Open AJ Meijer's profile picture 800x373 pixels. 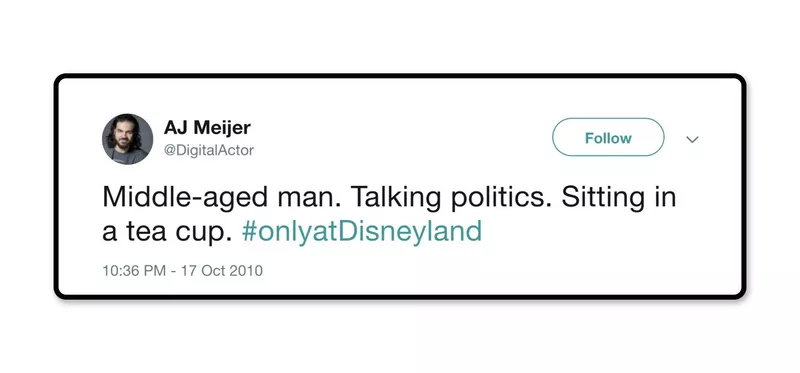pos(128,139)
